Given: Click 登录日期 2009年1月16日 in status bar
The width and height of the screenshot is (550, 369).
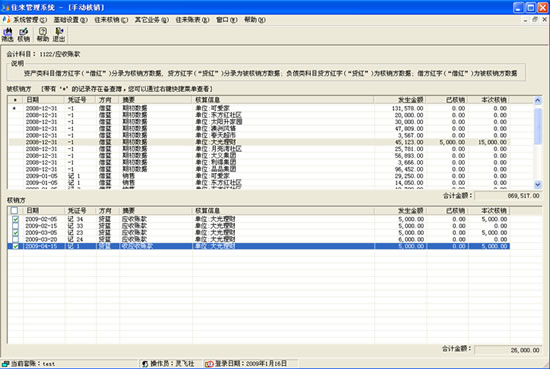Looking at the screenshot, I should (x=251, y=364).
